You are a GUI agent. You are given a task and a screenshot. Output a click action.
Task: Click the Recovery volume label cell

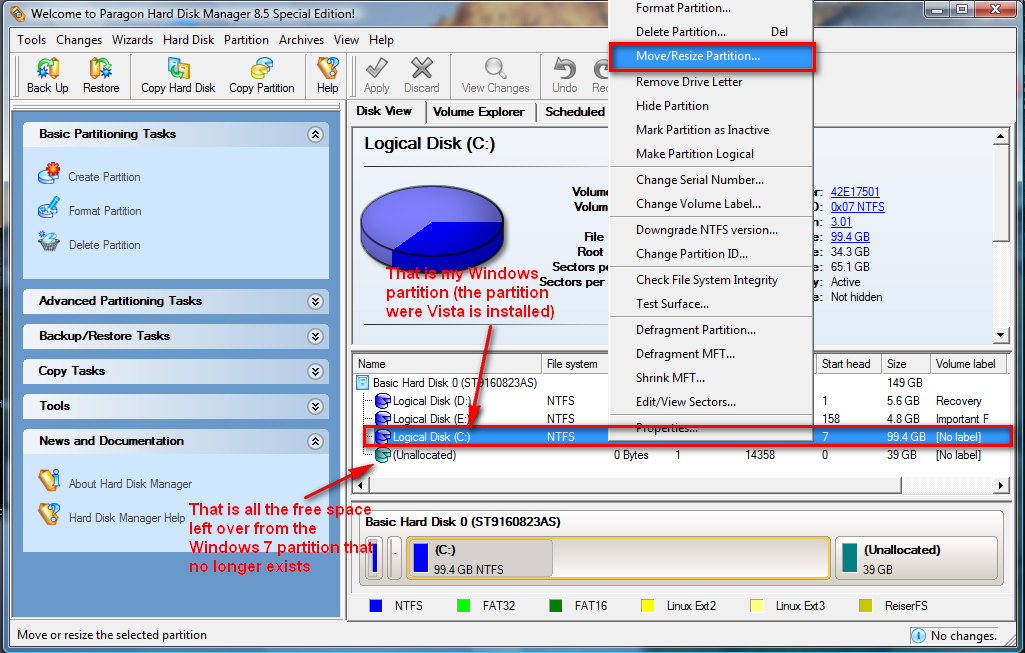click(958, 401)
